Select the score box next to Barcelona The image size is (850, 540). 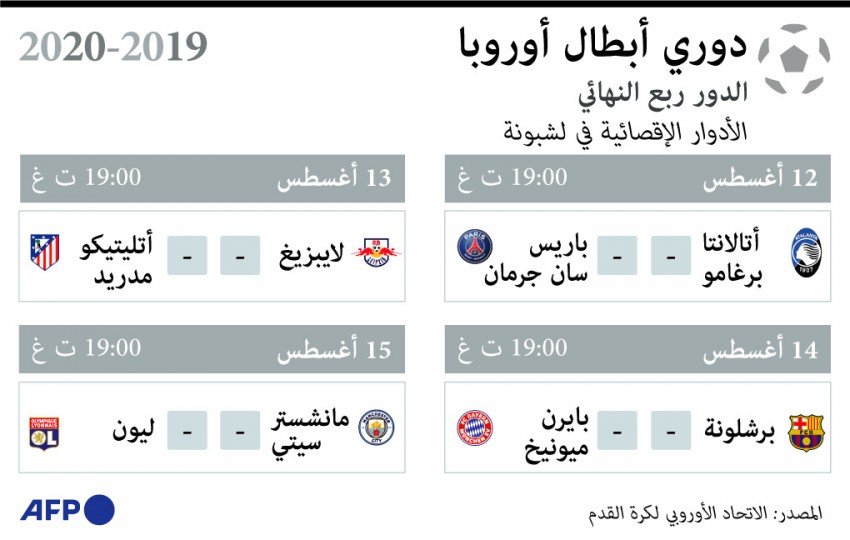point(670,431)
